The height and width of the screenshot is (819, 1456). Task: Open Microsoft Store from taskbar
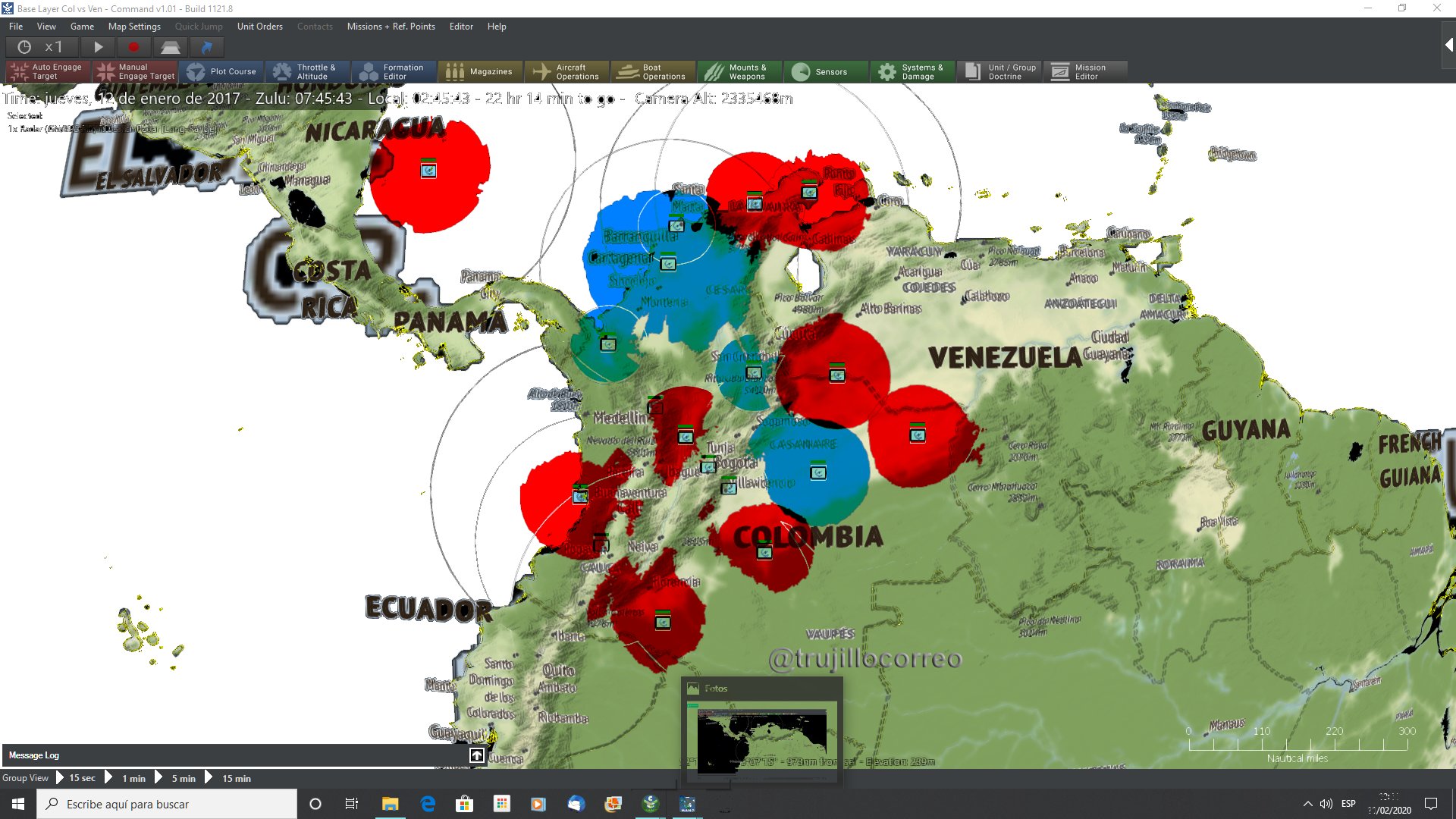point(464,804)
